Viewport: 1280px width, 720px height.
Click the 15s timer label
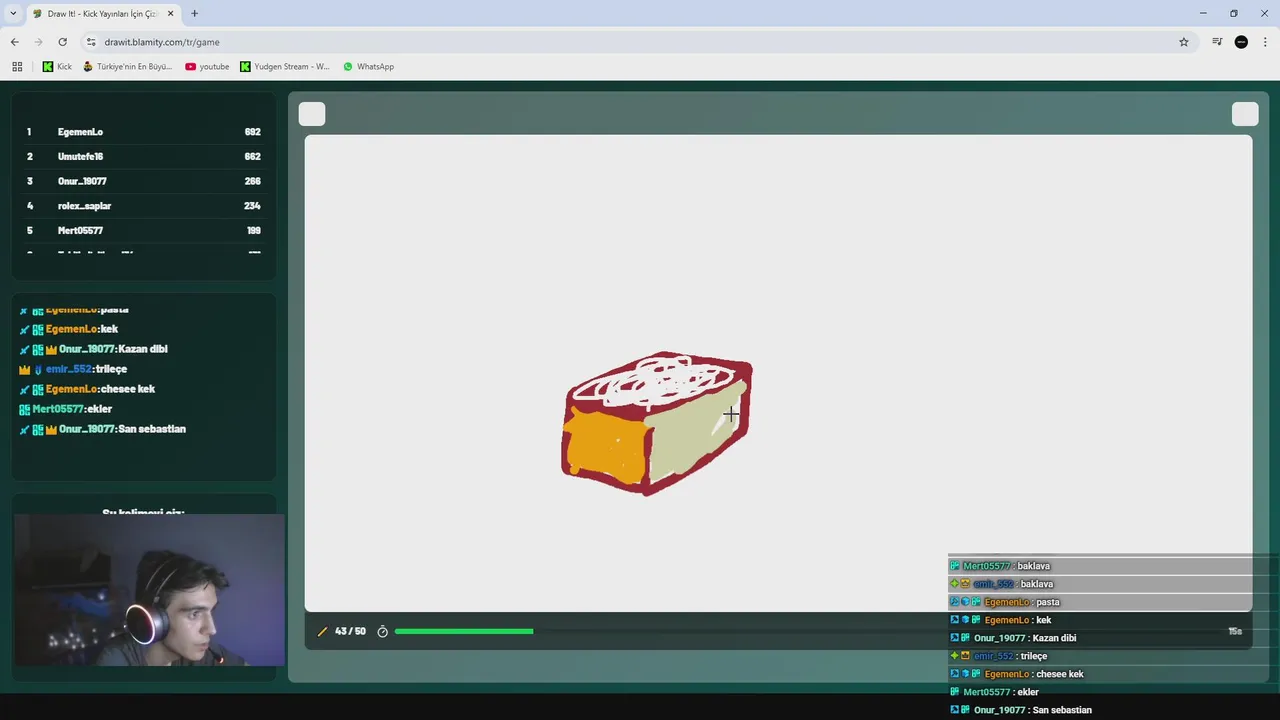click(1235, 632)
